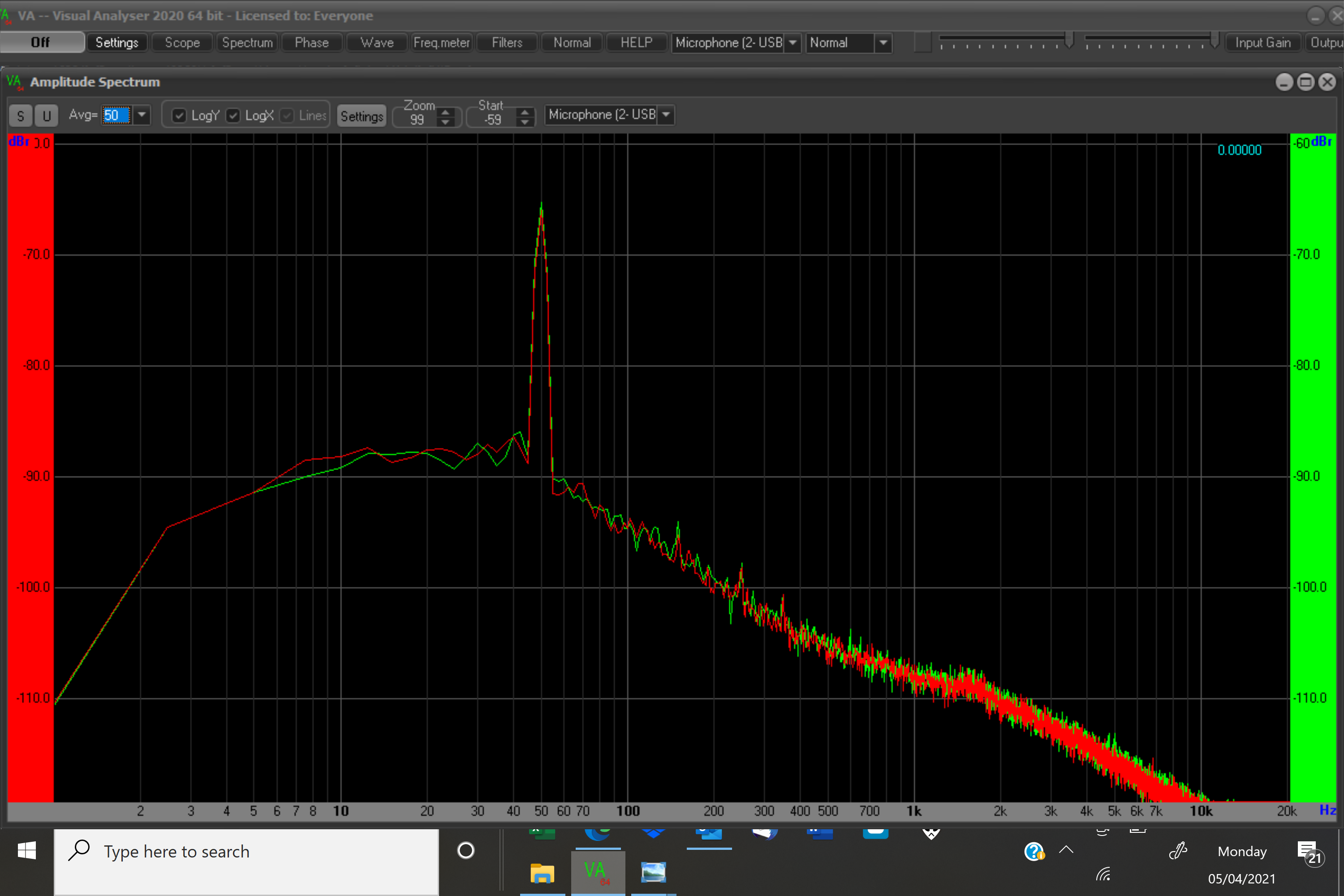Click the blue question mark tray icon

[x=1034, y=852]
